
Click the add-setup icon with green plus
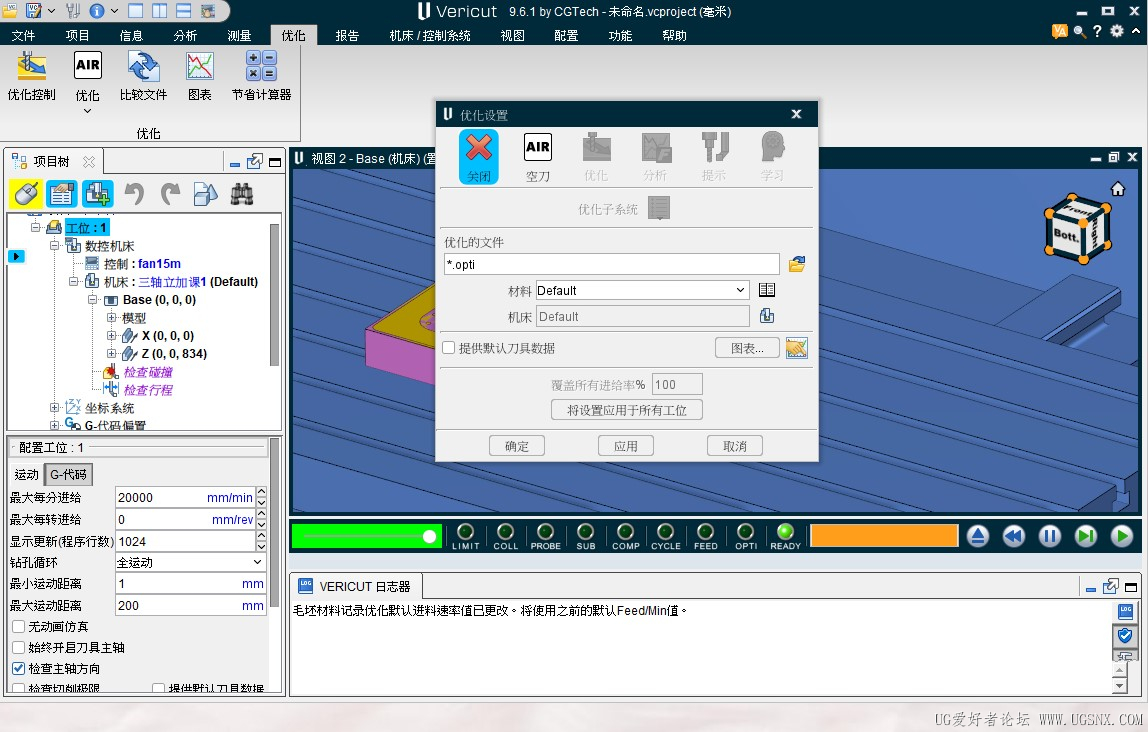click(x=97, y=194)
